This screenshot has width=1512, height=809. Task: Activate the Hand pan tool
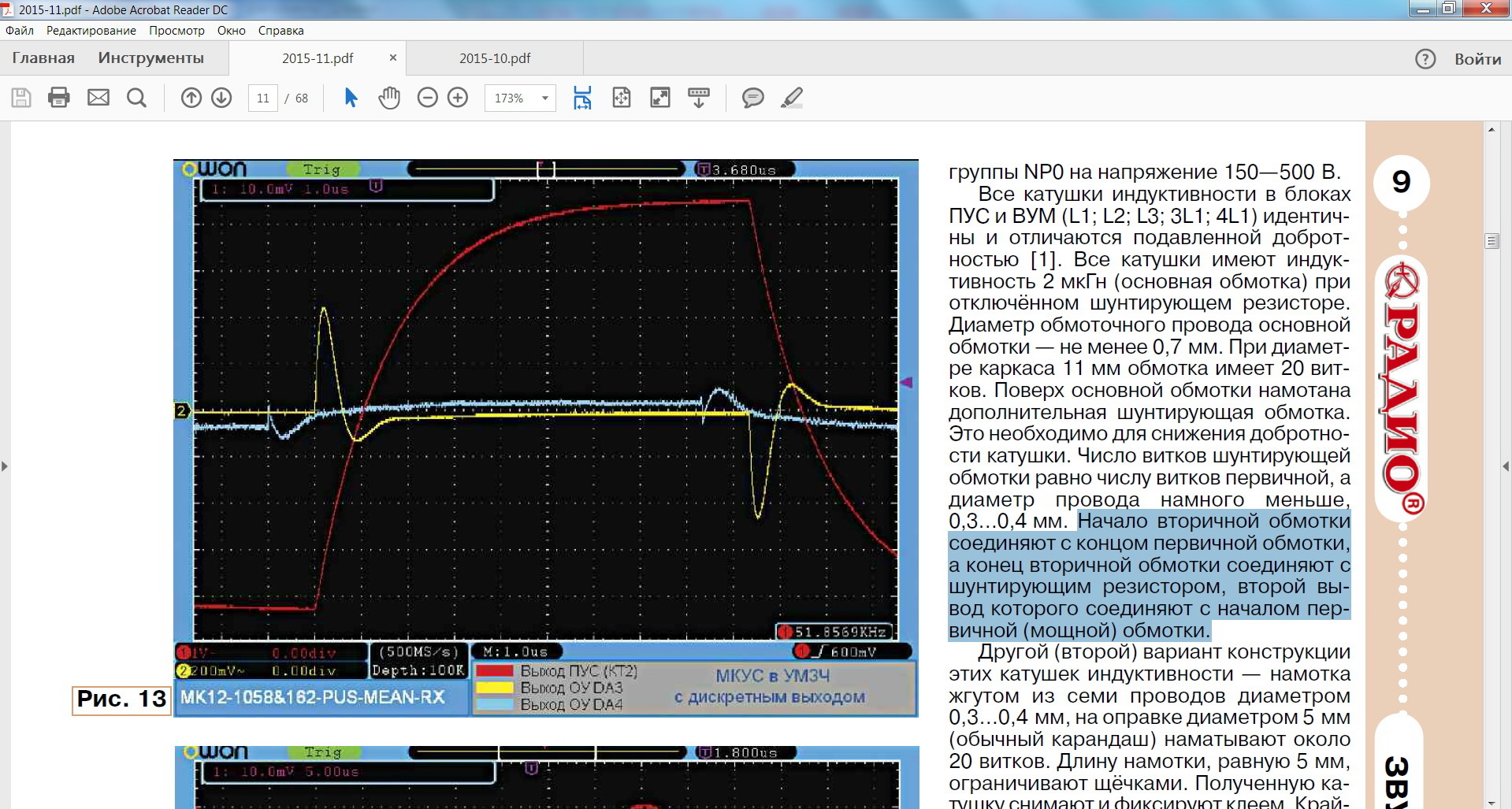pos(389,98)
